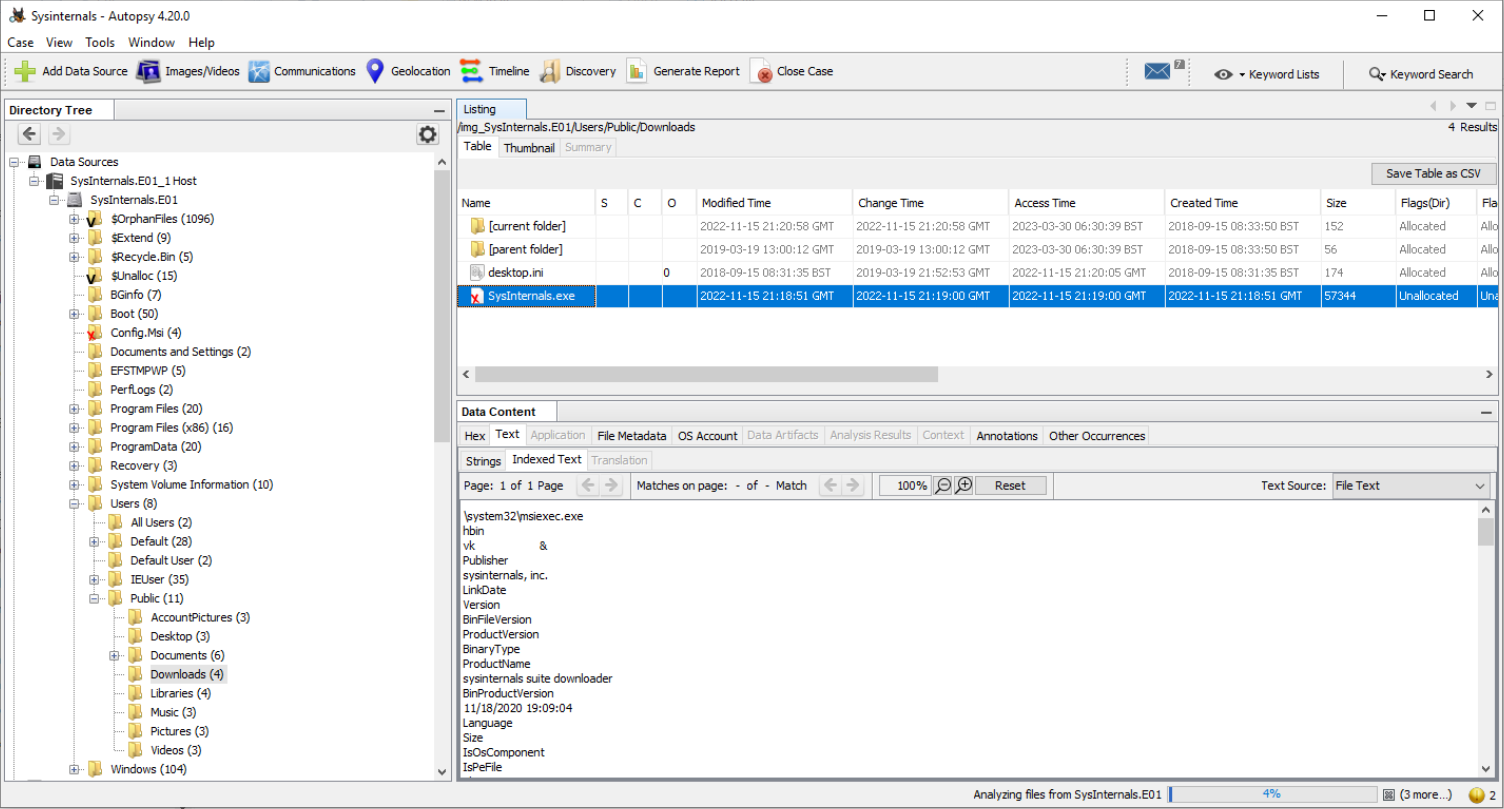Open the View menu
Viewport: 1504px width, 809px height.
59,42
